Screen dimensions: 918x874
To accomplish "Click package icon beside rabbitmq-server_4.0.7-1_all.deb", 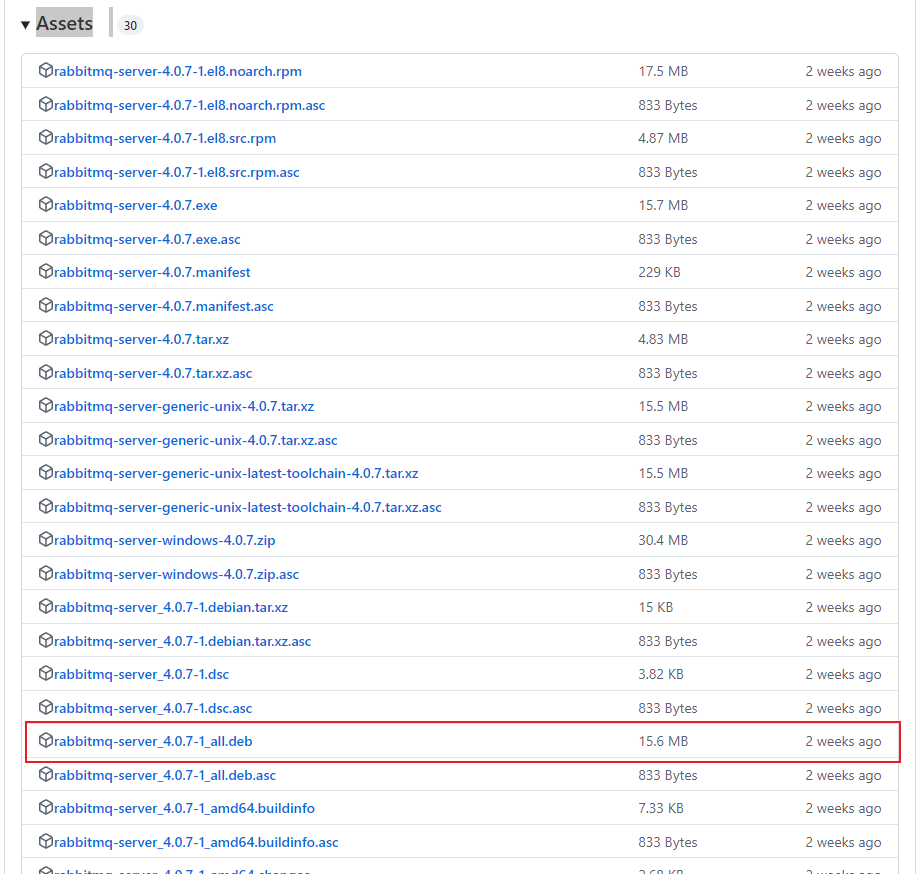I will coord(46,741).
